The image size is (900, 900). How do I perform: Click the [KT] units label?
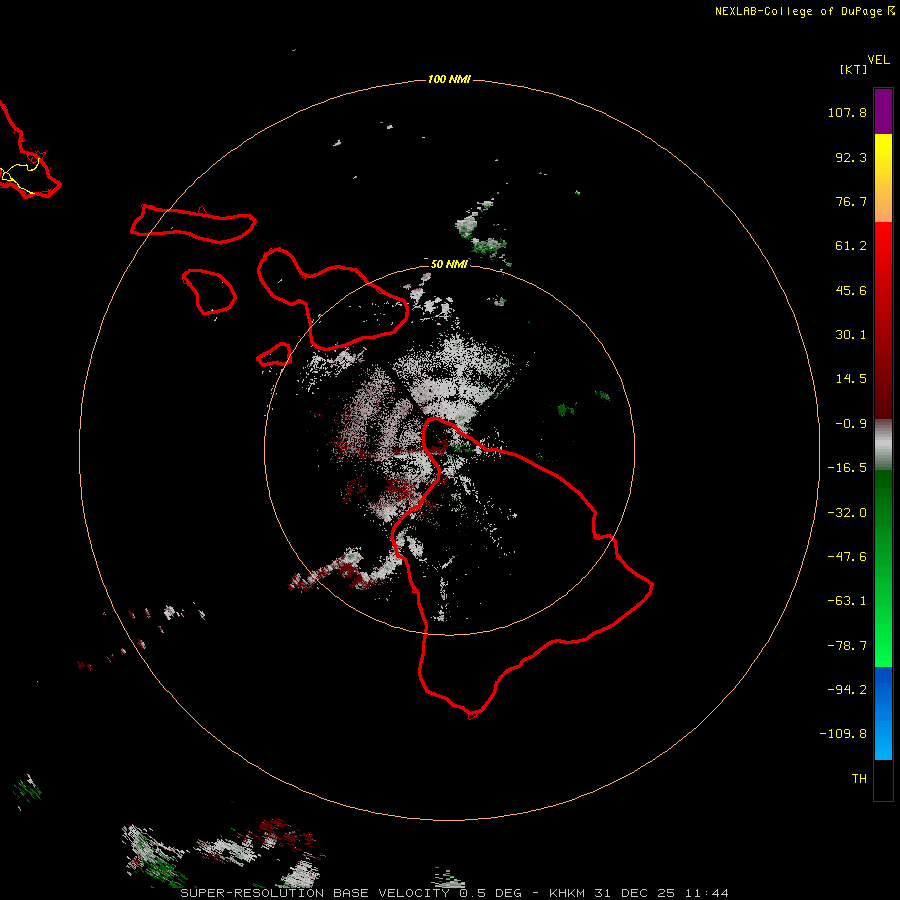click(854, 69)
